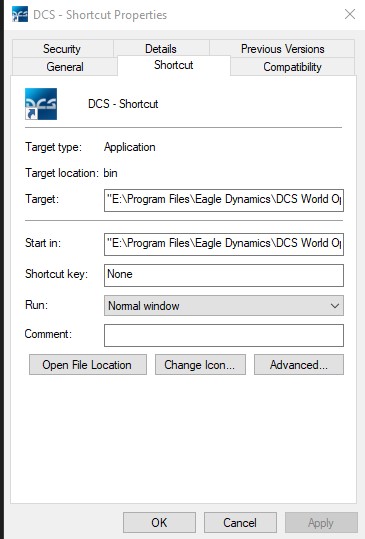365x539 pixels.
Task: Select the Shortcut tab
Action: tap(174, 65)
